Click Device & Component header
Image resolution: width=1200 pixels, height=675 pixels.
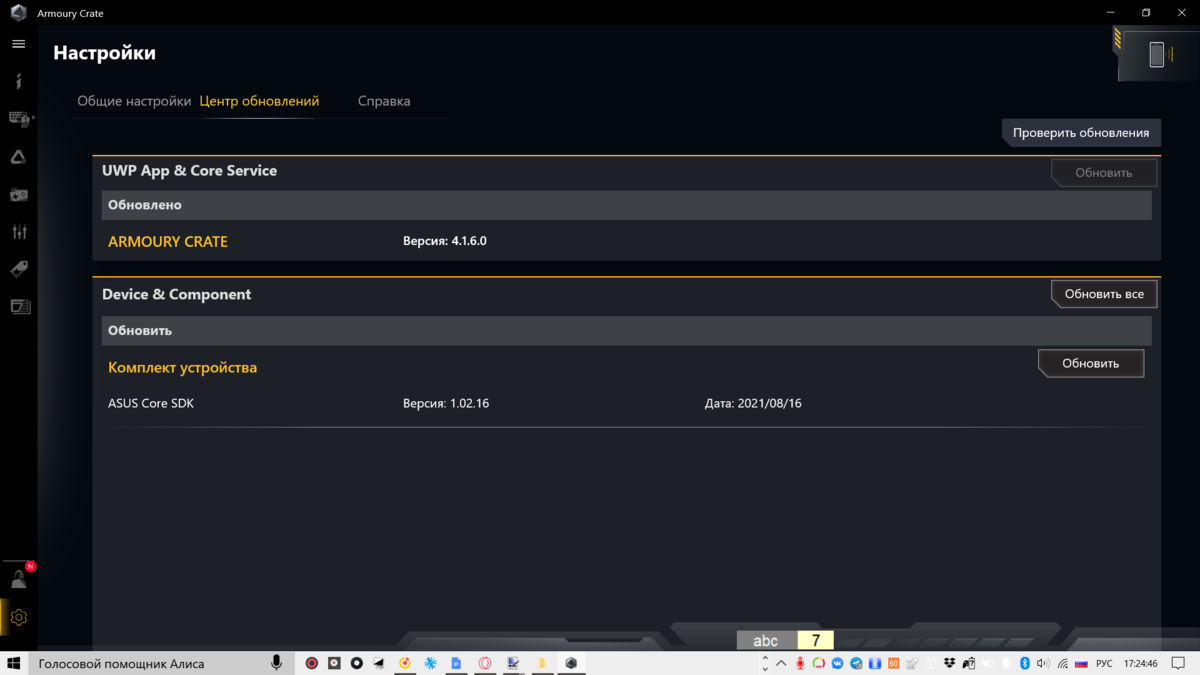tap(176, 294)
